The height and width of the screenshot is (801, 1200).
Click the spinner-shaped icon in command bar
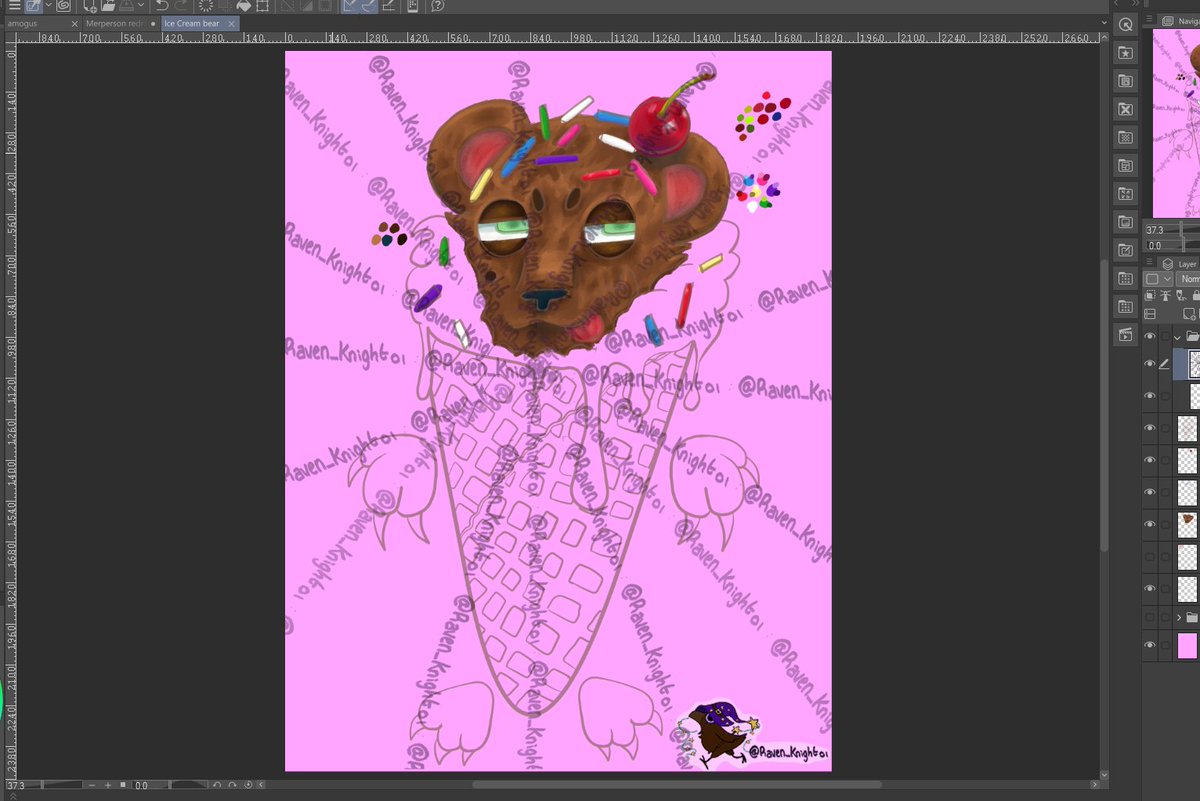pos(206,6)
